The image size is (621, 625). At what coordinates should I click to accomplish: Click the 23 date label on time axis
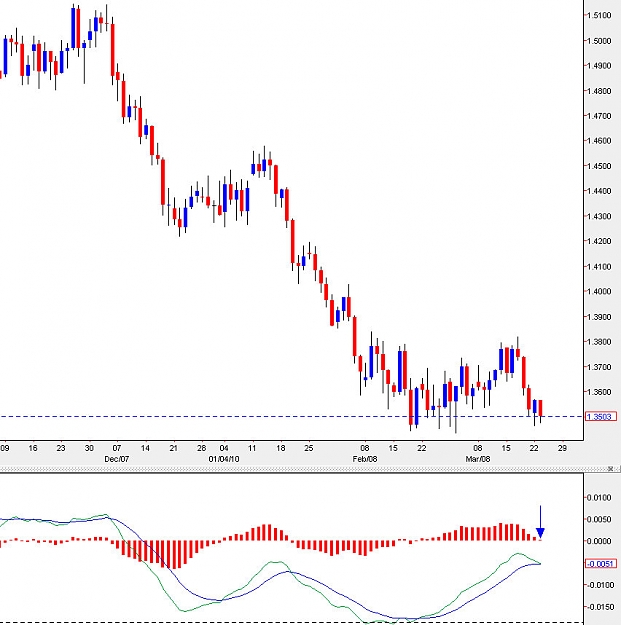tap(61, 448)
